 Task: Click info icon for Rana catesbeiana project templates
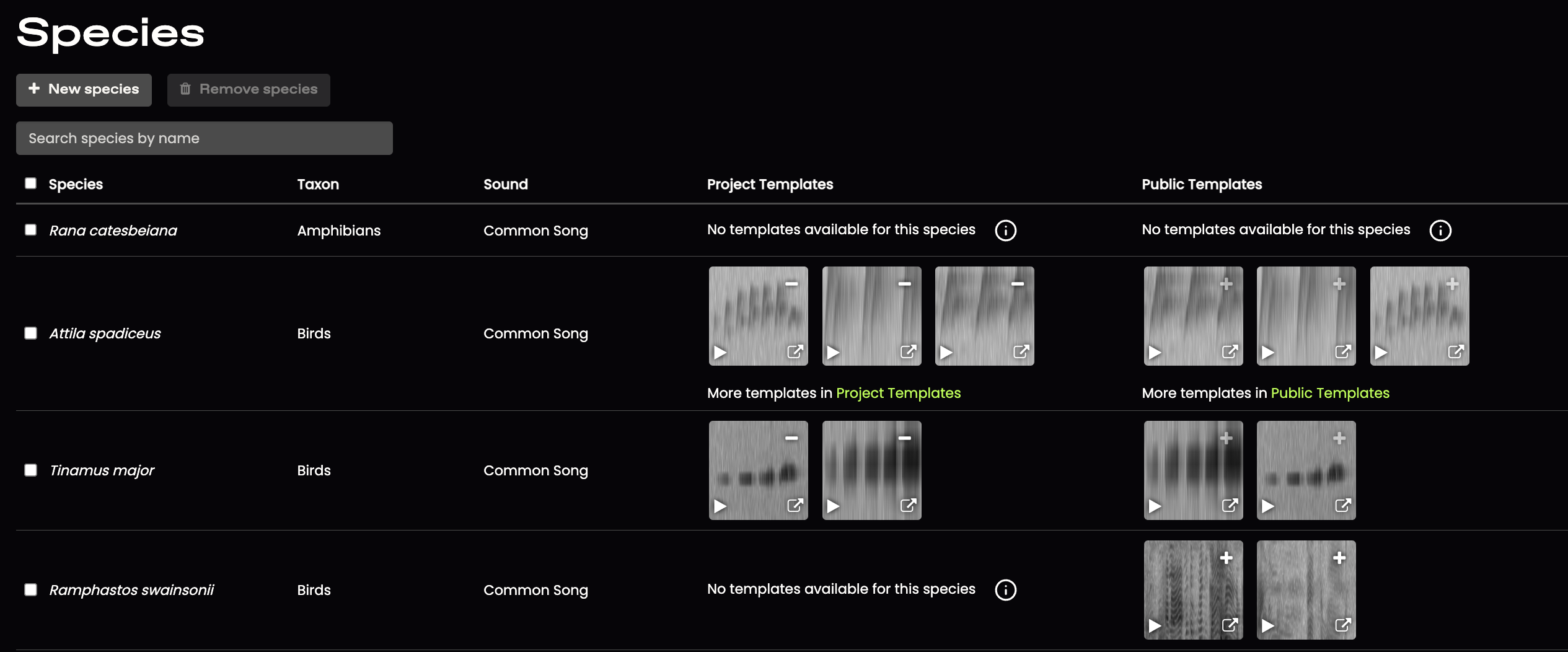click(x=1005, y=231)
